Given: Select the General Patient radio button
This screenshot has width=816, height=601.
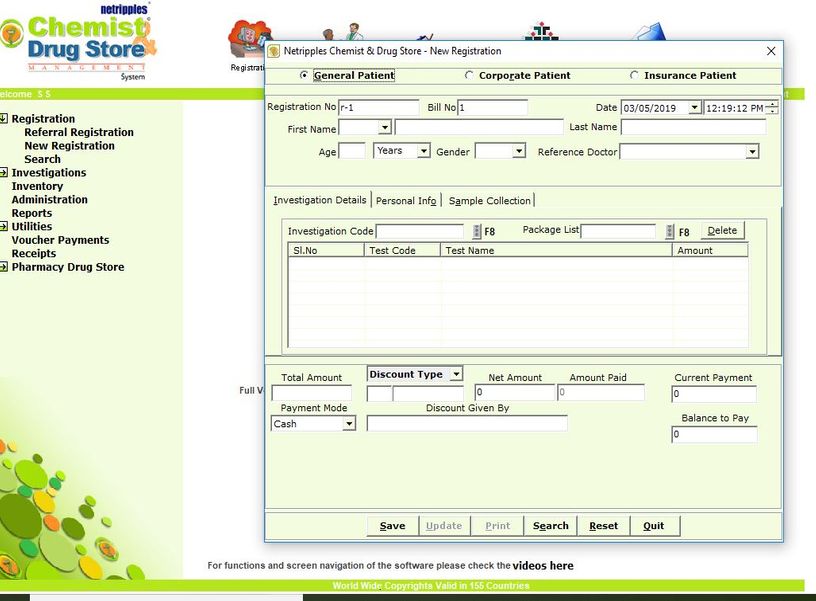Looking at the screenshot, I should click(304, 75).
